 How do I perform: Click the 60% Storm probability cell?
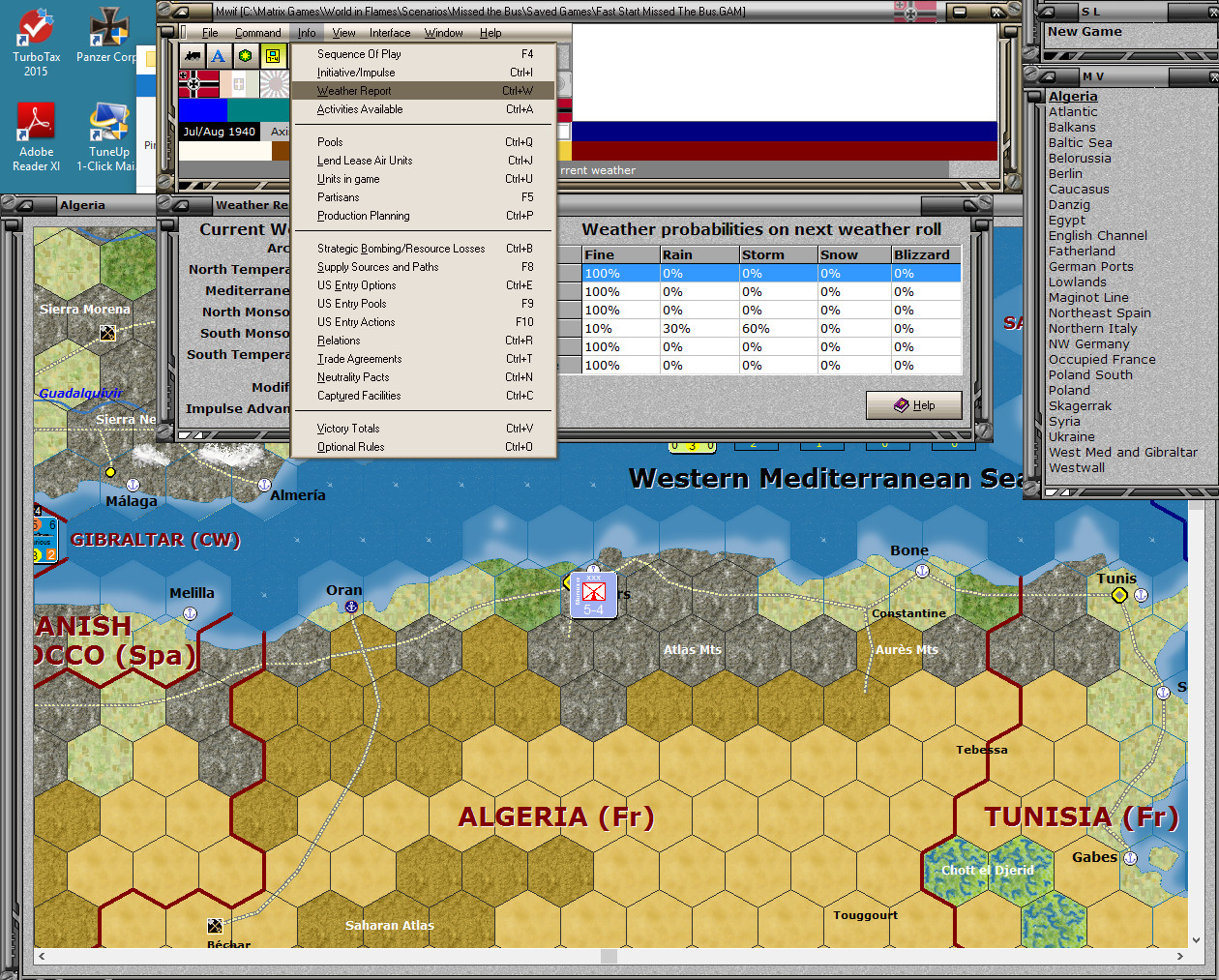click(777, 329)
